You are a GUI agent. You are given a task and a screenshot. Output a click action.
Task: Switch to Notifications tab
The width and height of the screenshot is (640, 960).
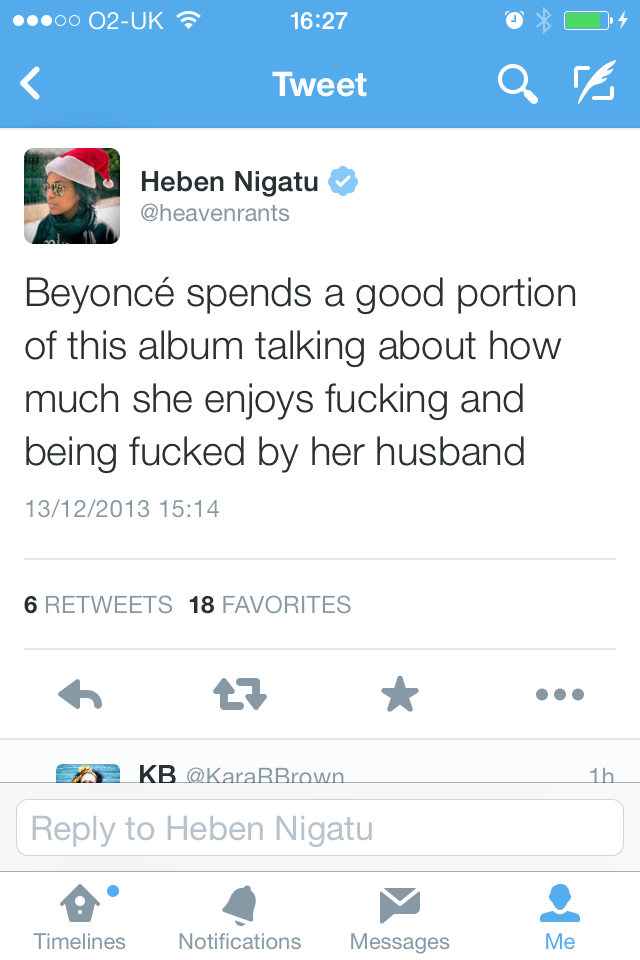pos(240,918)
